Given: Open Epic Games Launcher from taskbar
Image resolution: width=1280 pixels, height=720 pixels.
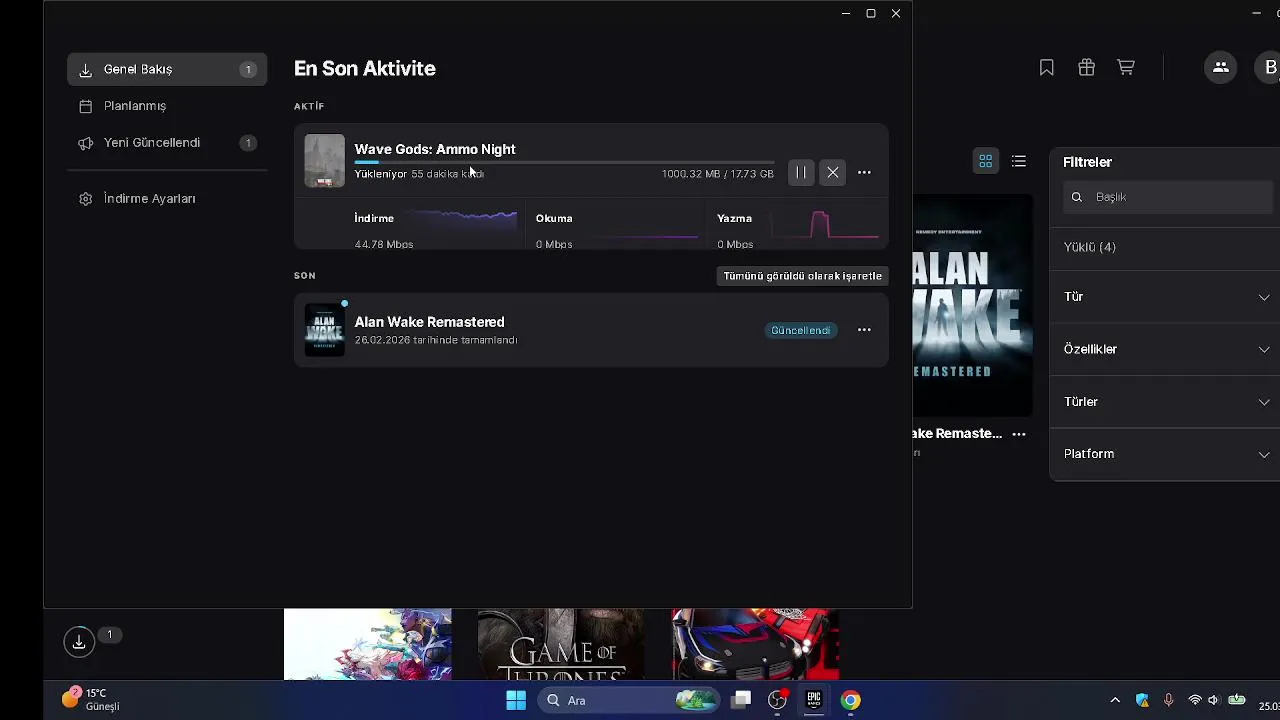Looking at the screenshot, I should pyautogui.click(x=814, y=700).
